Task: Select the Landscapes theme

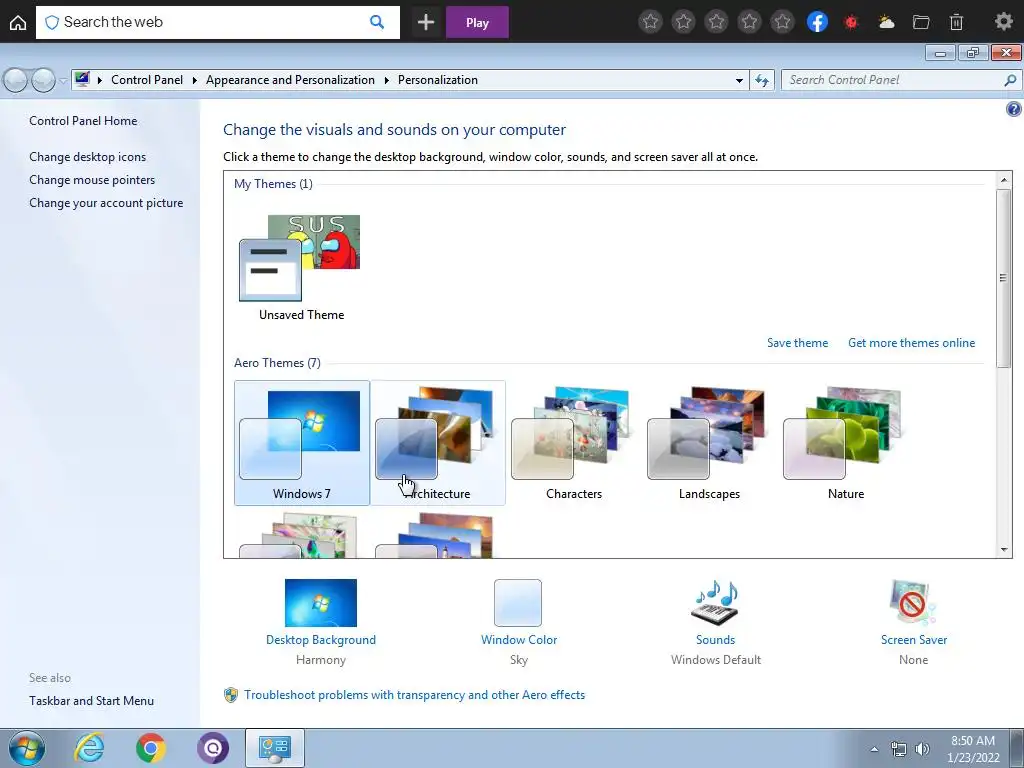Action: [709, 443]
